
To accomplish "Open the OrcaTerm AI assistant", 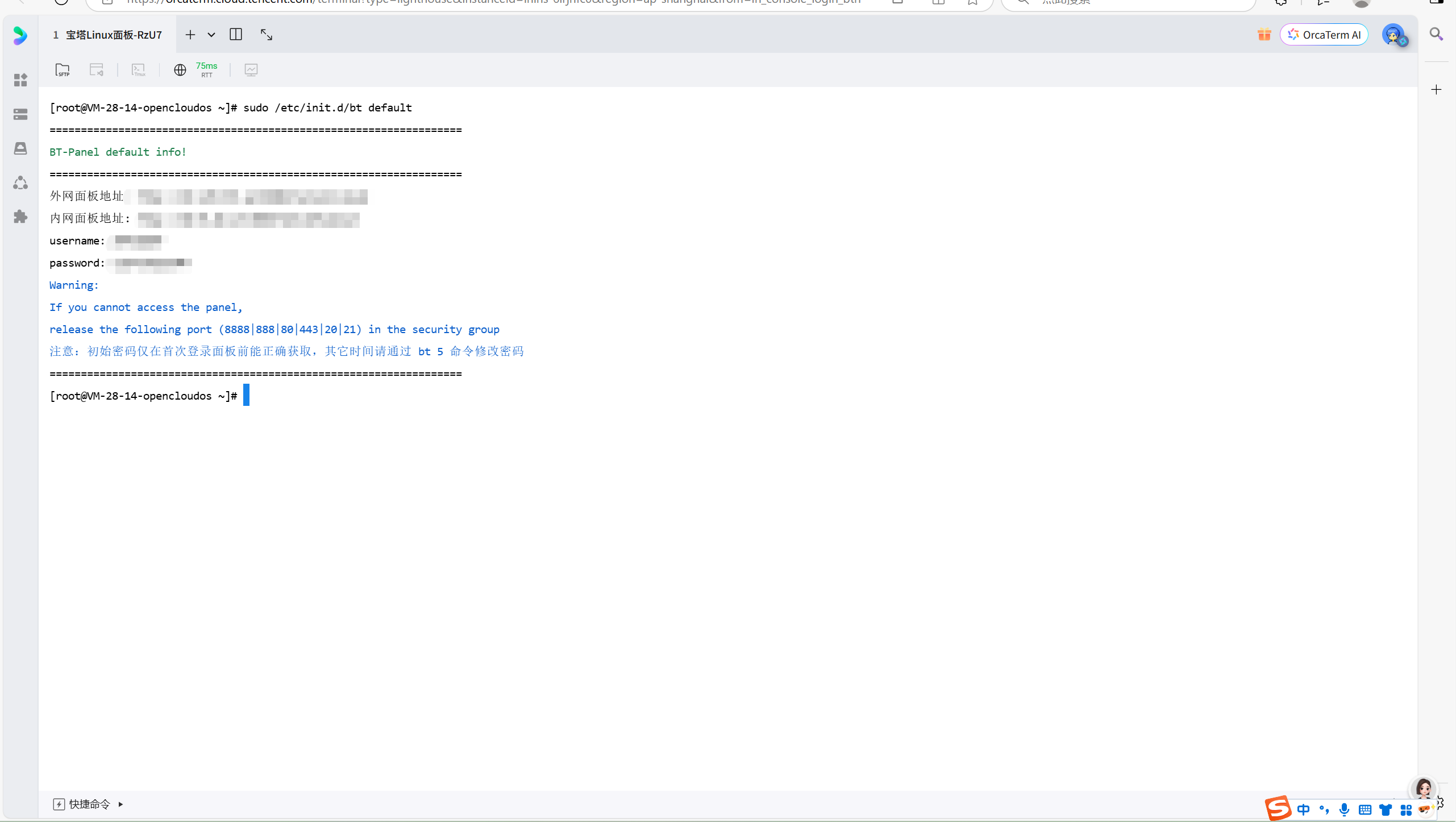I will click(1324, 35).
